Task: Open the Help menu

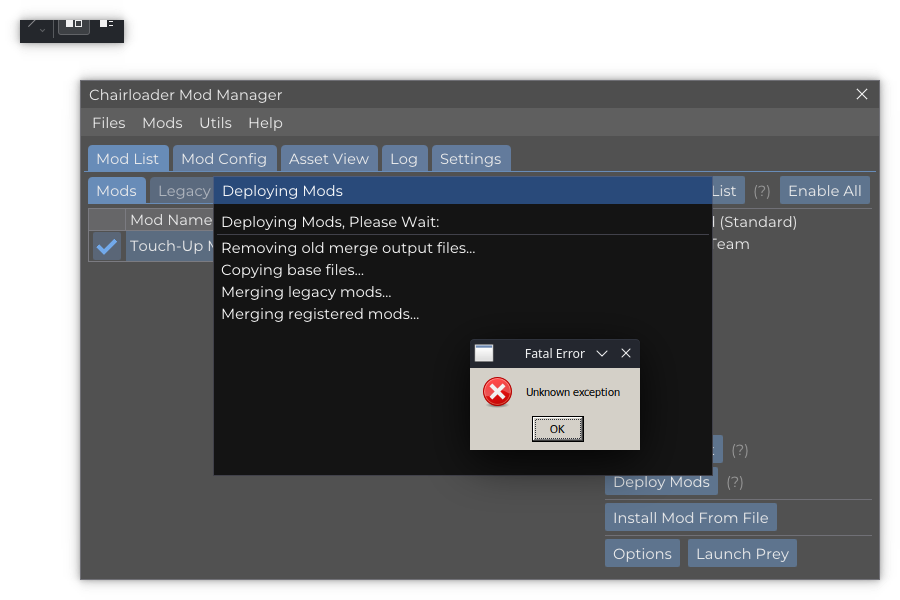Action: tap(265, 123)
